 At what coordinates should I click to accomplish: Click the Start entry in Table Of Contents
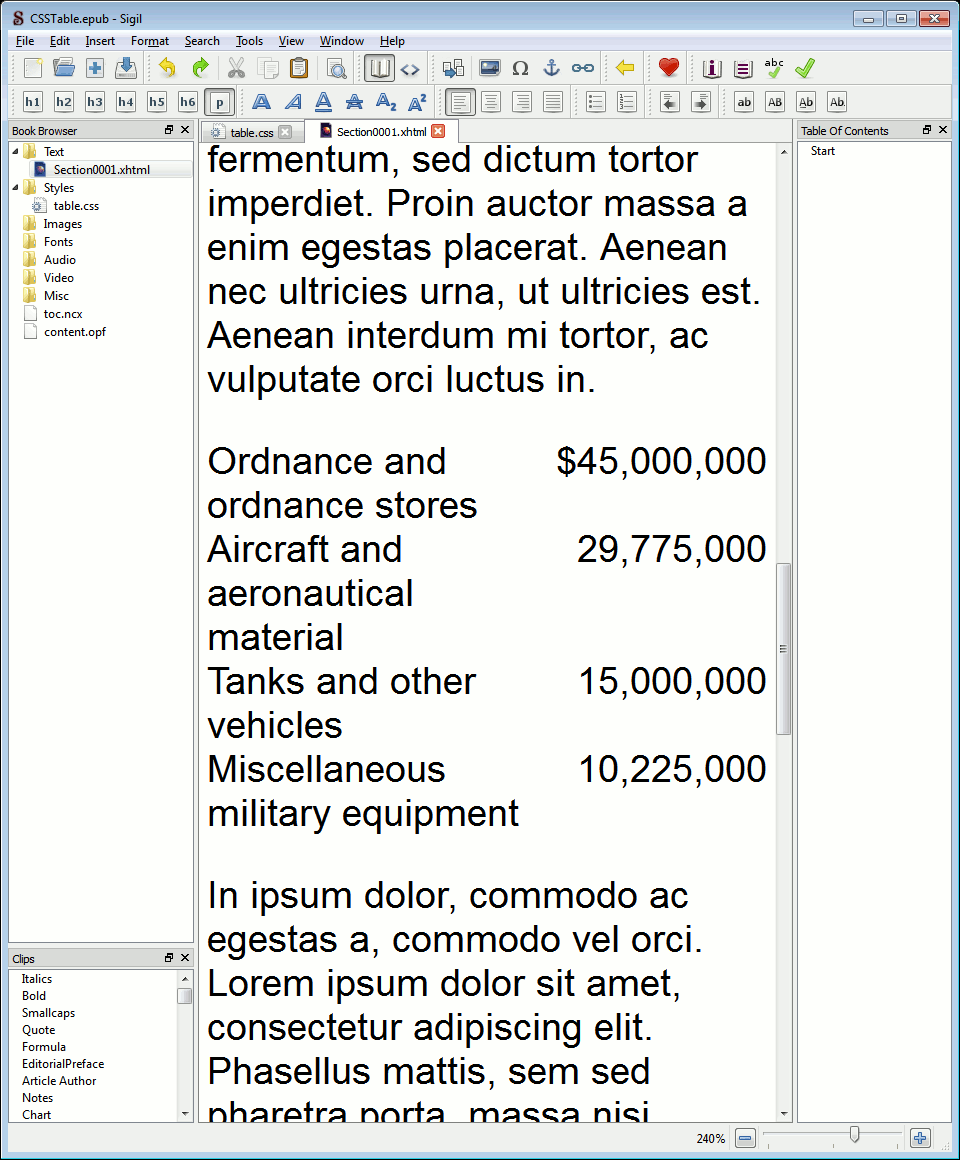822,151
